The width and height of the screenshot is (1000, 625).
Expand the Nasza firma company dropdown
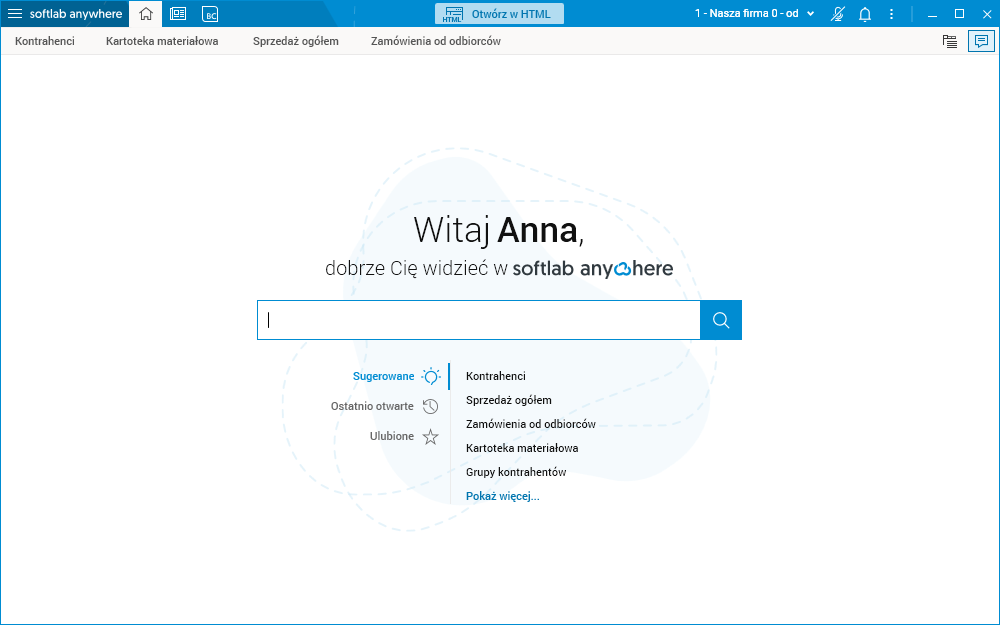(x=755, y=13)
